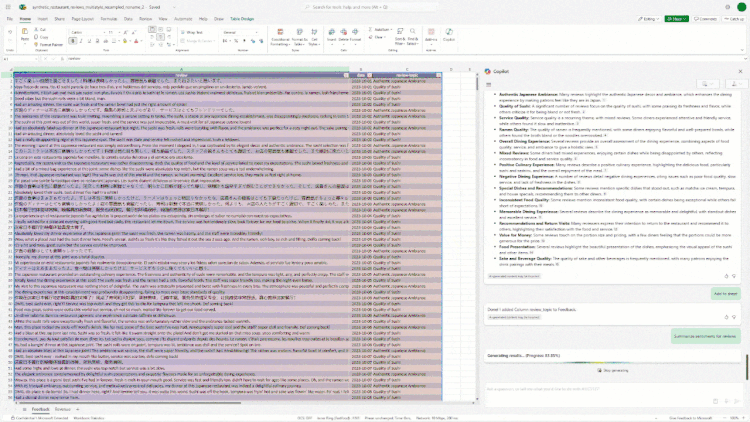Viewport: 750px width, 422px height.
Task: Click the Search for tools box
Action: [x=371, y=7]
